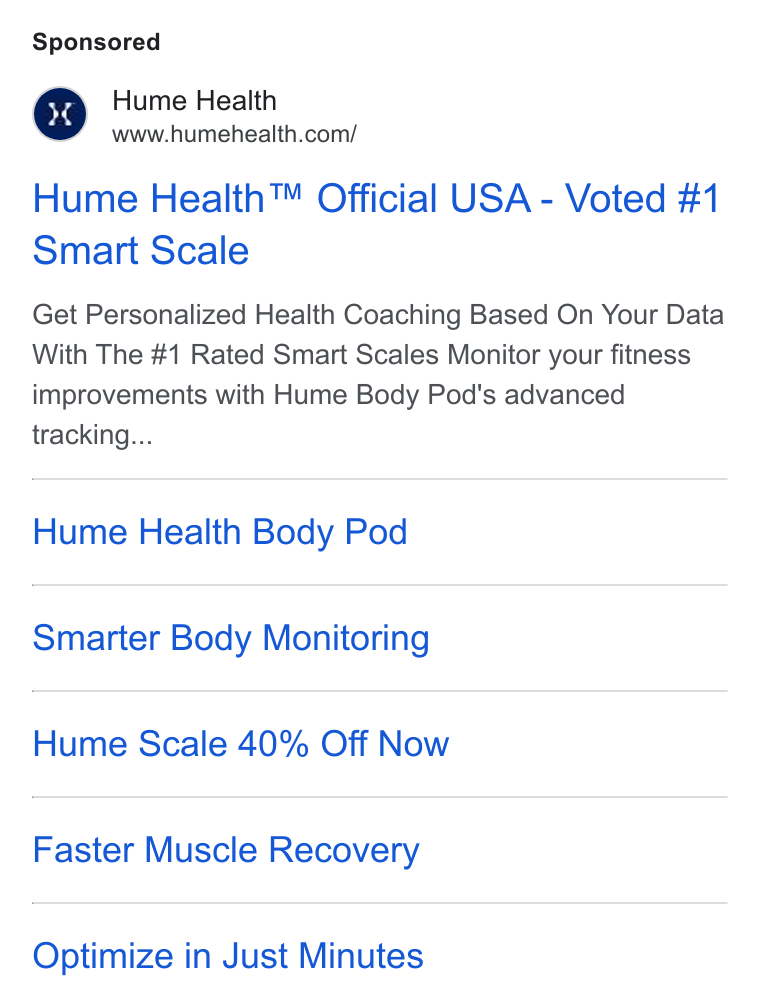Open the Faster Muscle Recovery sitelink
The image size is (760, 1008).
pos(226,850)
